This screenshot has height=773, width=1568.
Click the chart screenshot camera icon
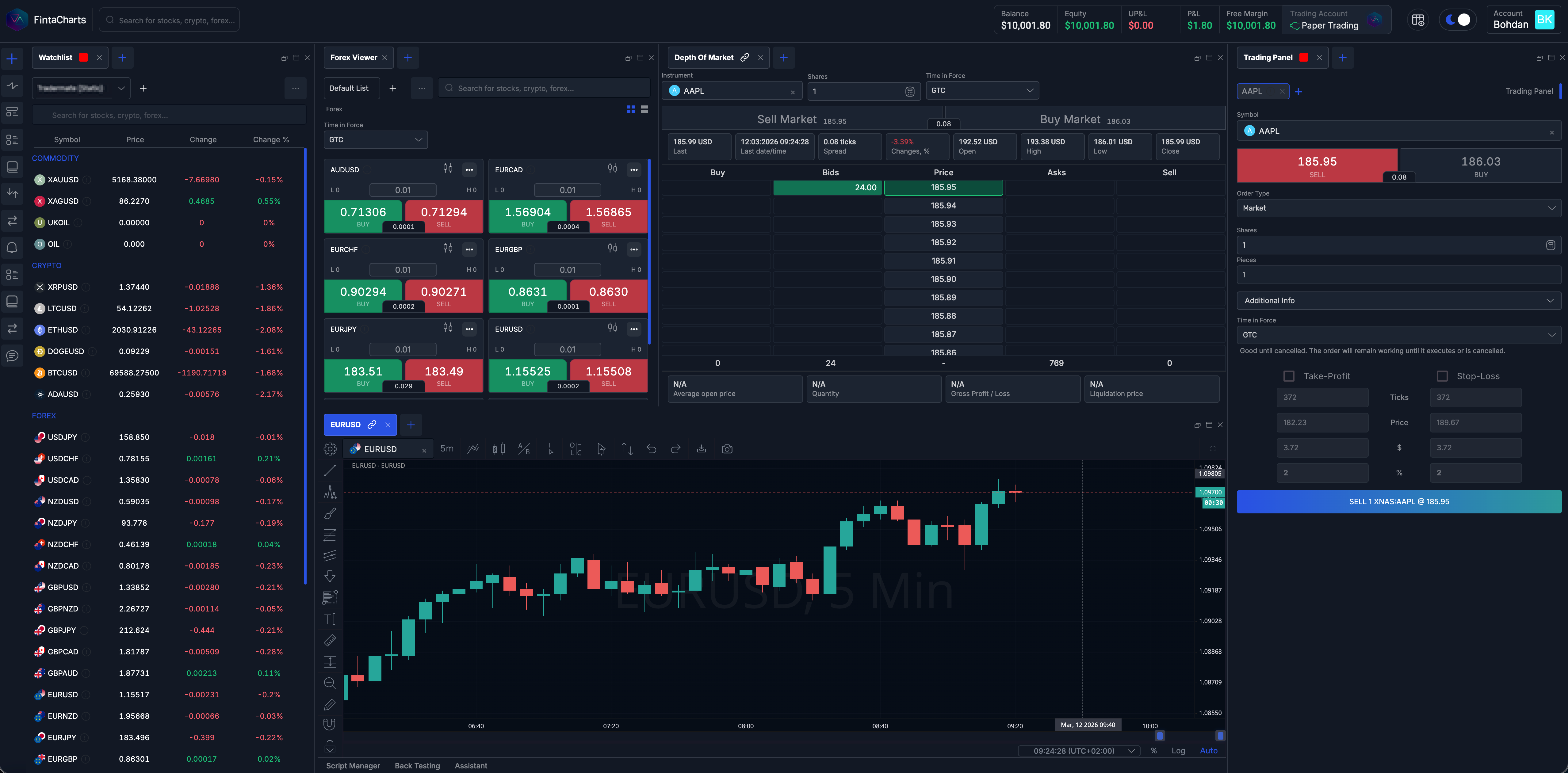tap(727, 449)
